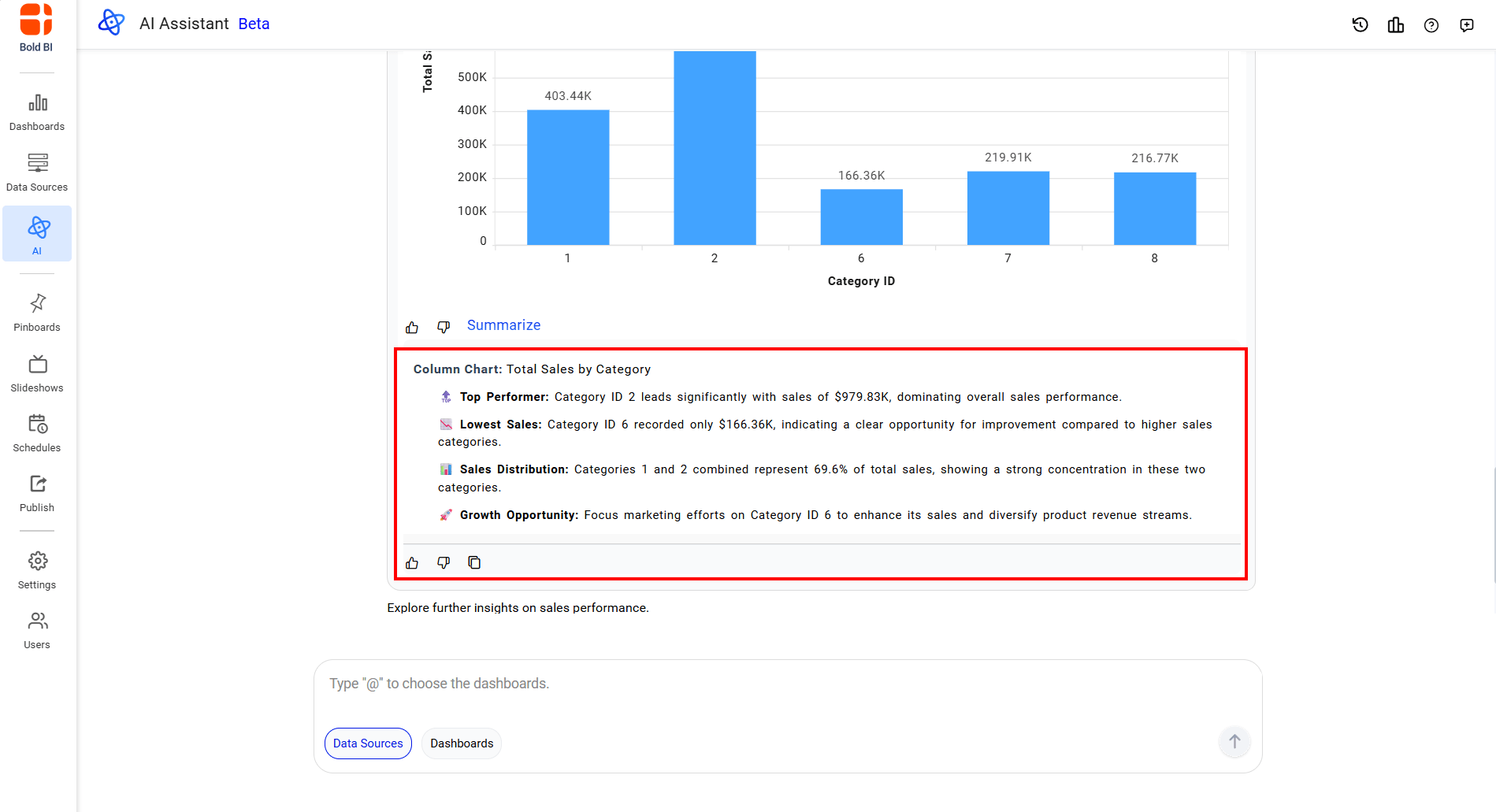Click the usage statistics chart icon

[1395, 25]
